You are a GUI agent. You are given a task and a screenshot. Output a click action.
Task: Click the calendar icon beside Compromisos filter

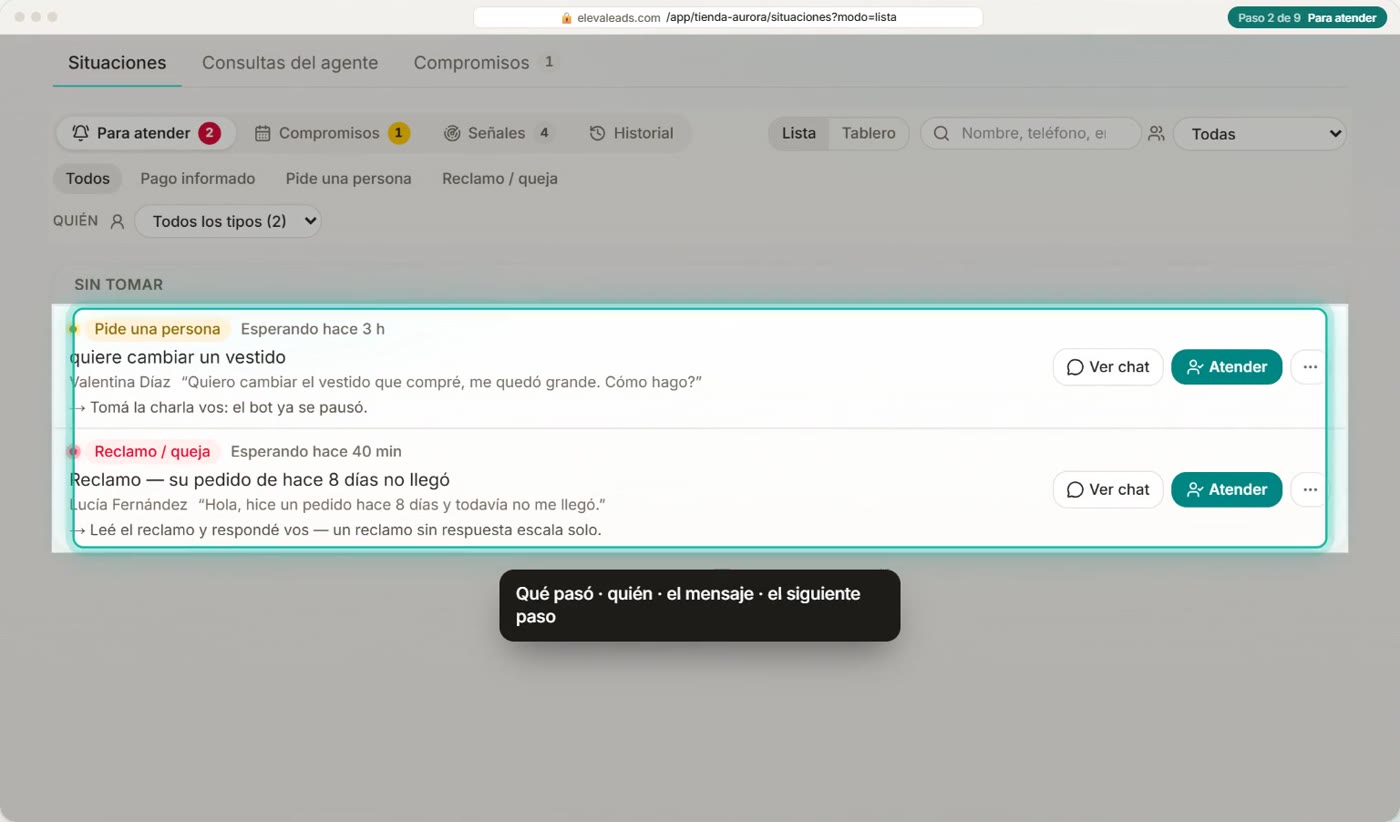tap(263, 133)
